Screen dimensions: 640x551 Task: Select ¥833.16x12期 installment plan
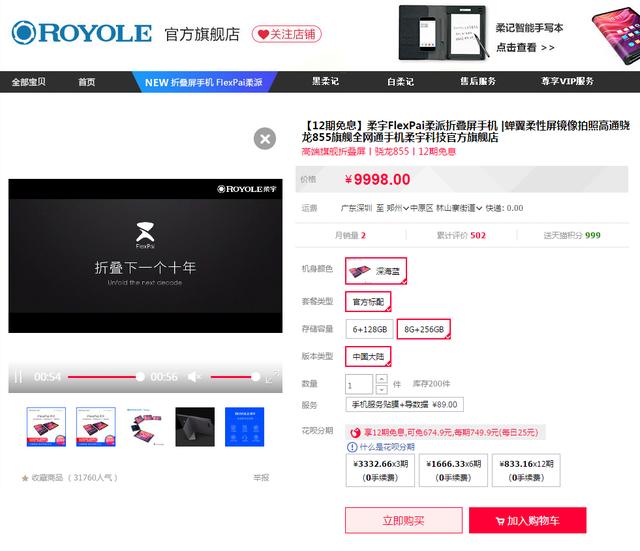coord(526,470)
